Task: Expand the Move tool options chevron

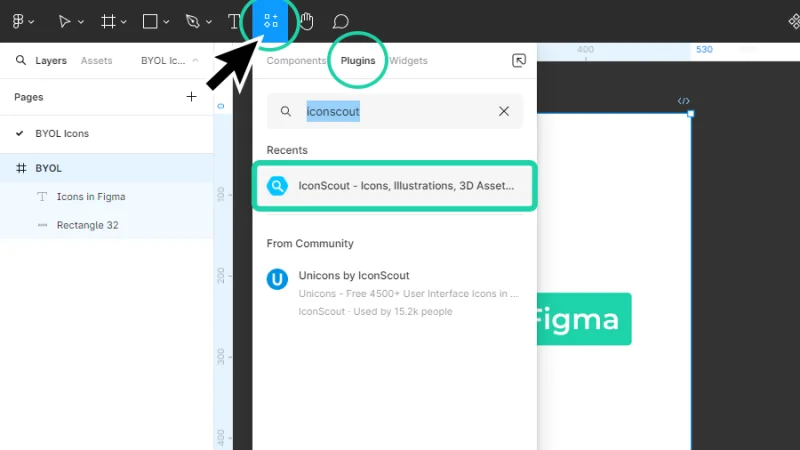Action: point(81,22)
